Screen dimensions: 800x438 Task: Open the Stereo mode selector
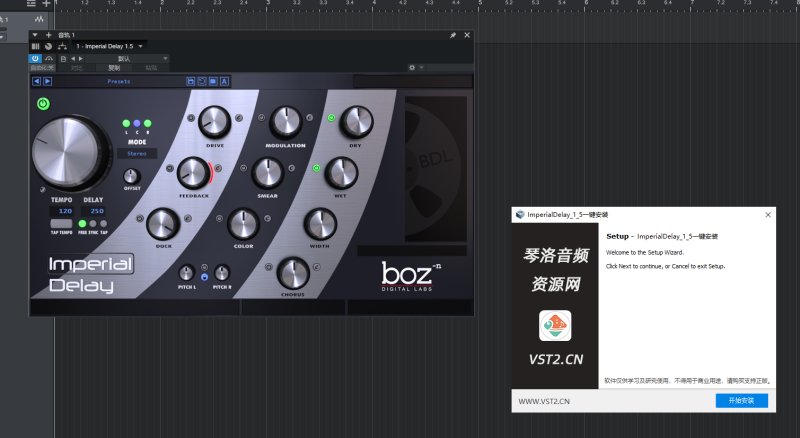point(136,153)
